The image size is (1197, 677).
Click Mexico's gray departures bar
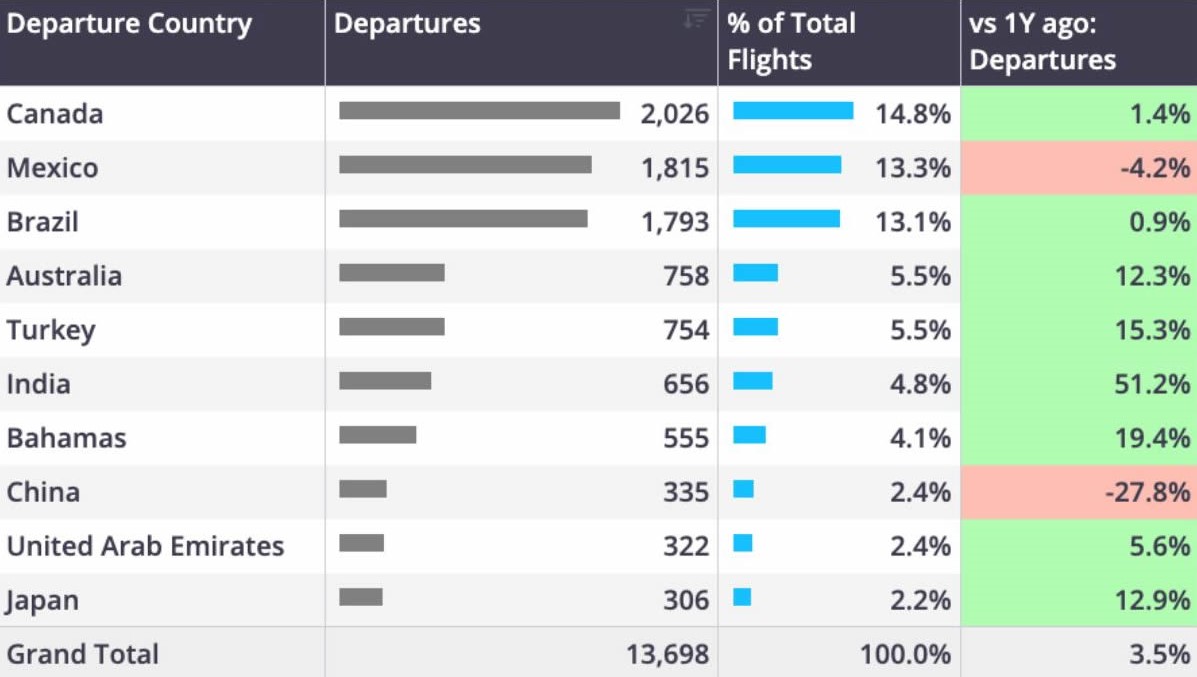[465, 165]
